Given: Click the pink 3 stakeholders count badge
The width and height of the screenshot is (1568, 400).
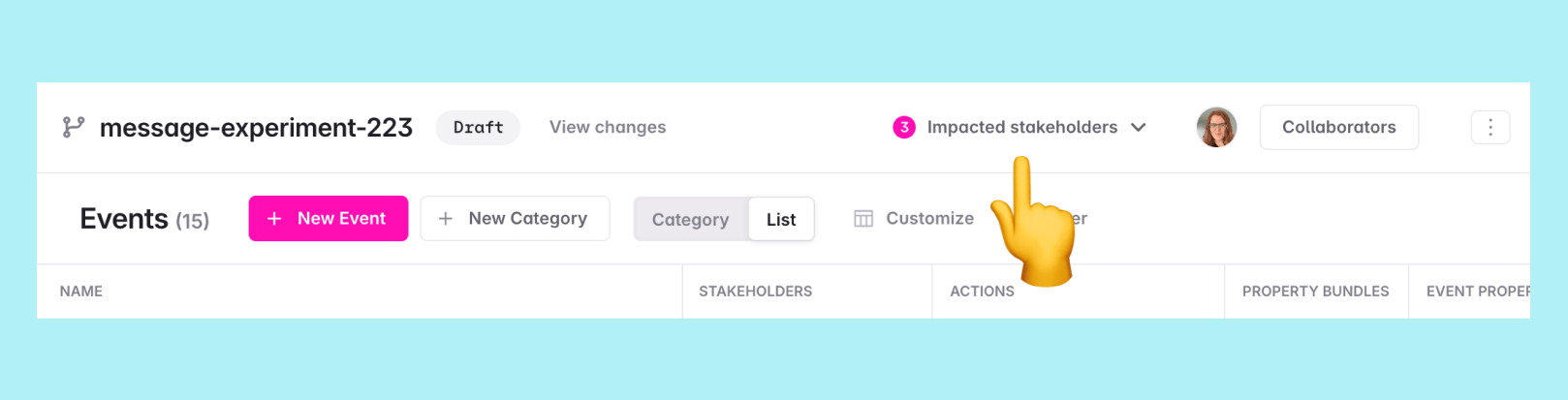Looking at the screenshot, I should click(x=903, y=127).
